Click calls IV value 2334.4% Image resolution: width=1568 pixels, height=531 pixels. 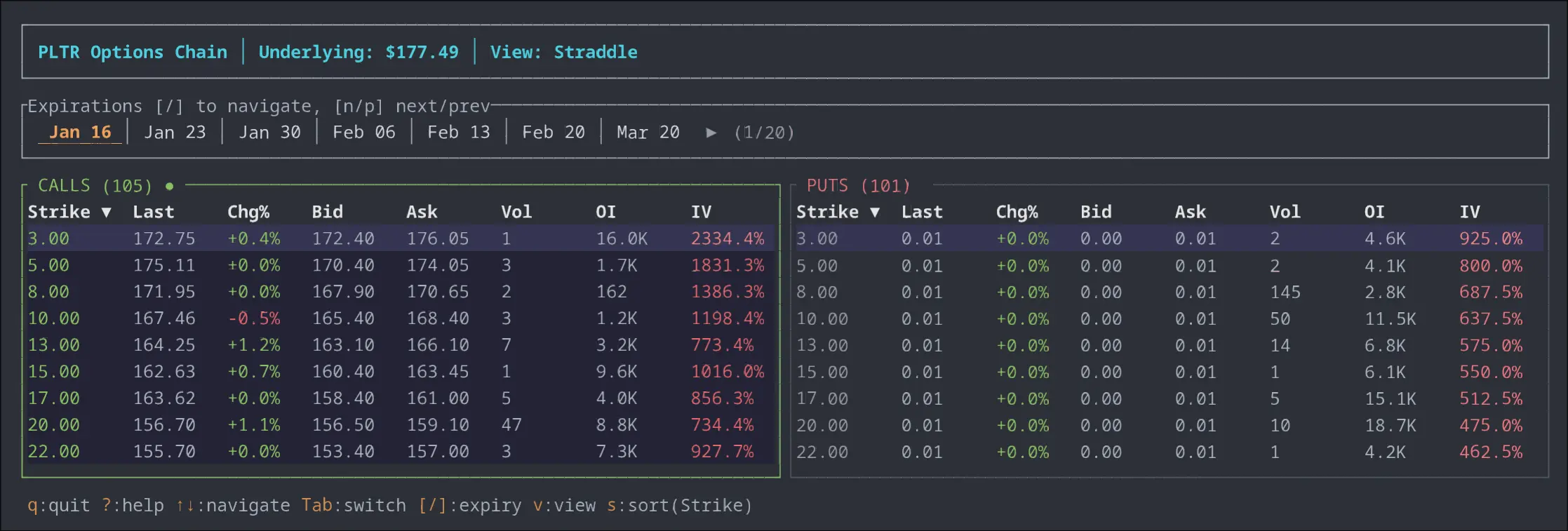click(728, 238)
